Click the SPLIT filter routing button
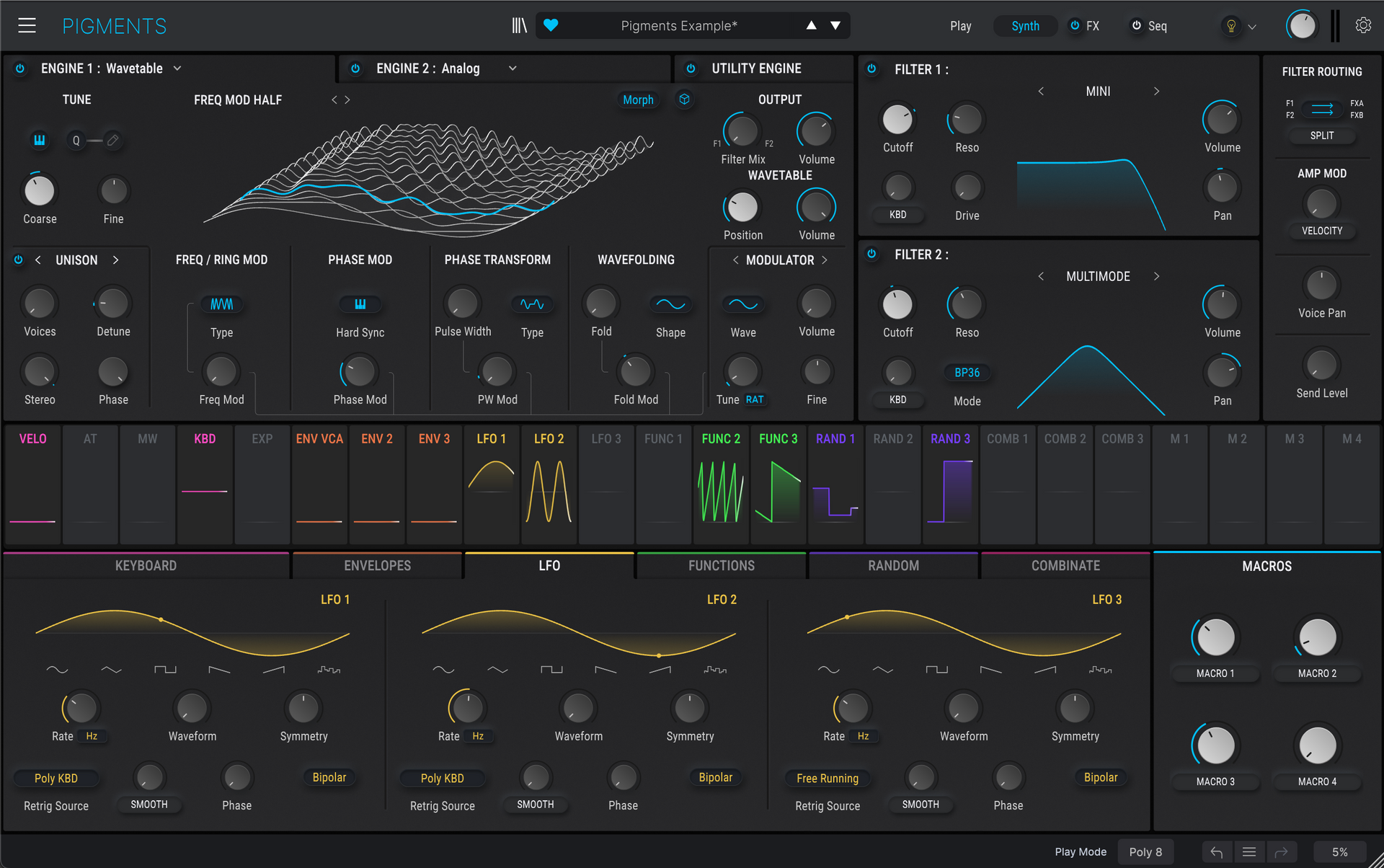The height and width of the screenshot is (868, 1384). 1321,136
